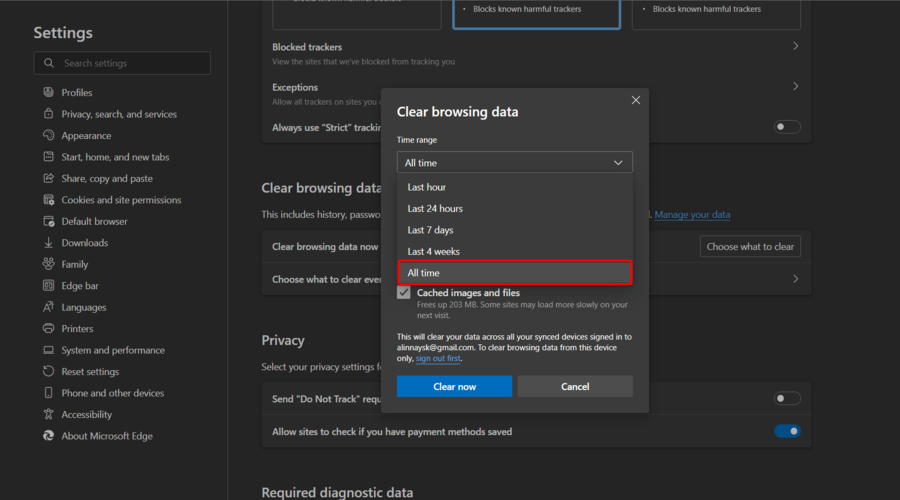This screenshot has height=500, width=900.
Task: Click the About Microsoft Edge logo icon
Action: click(49, 436)
